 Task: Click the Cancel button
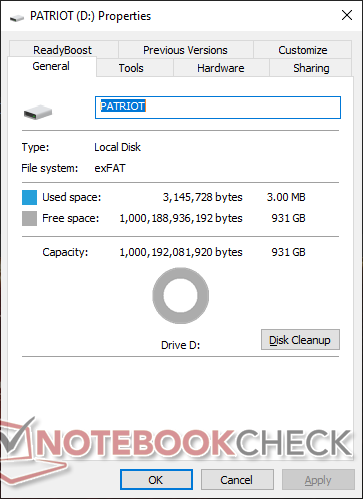pos(237,480)
